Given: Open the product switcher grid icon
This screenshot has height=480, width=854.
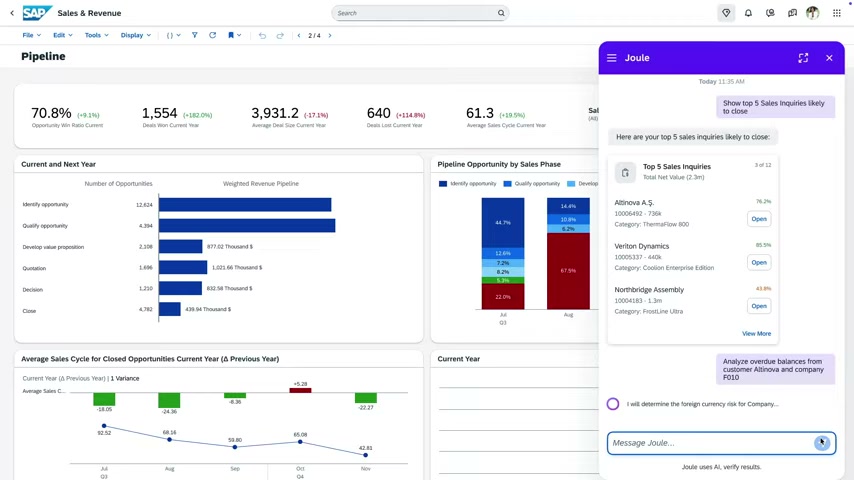Looking at the screenshot, I should pos(837,13).
